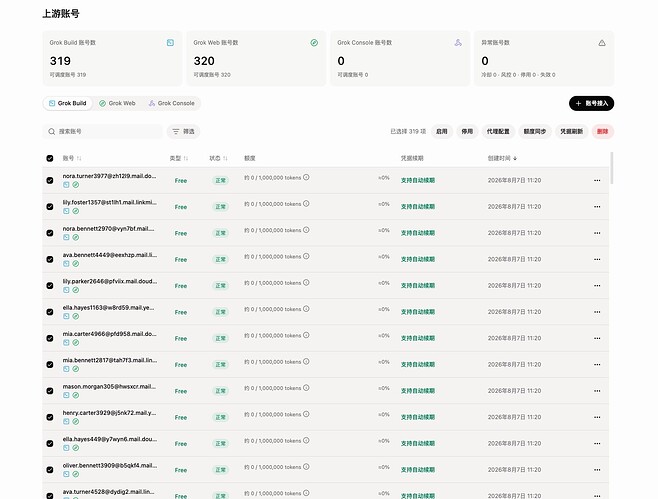Click green Web badge under ella.hayes1163
Viewport: 658px width, 499px height.
tap(76, 316)
